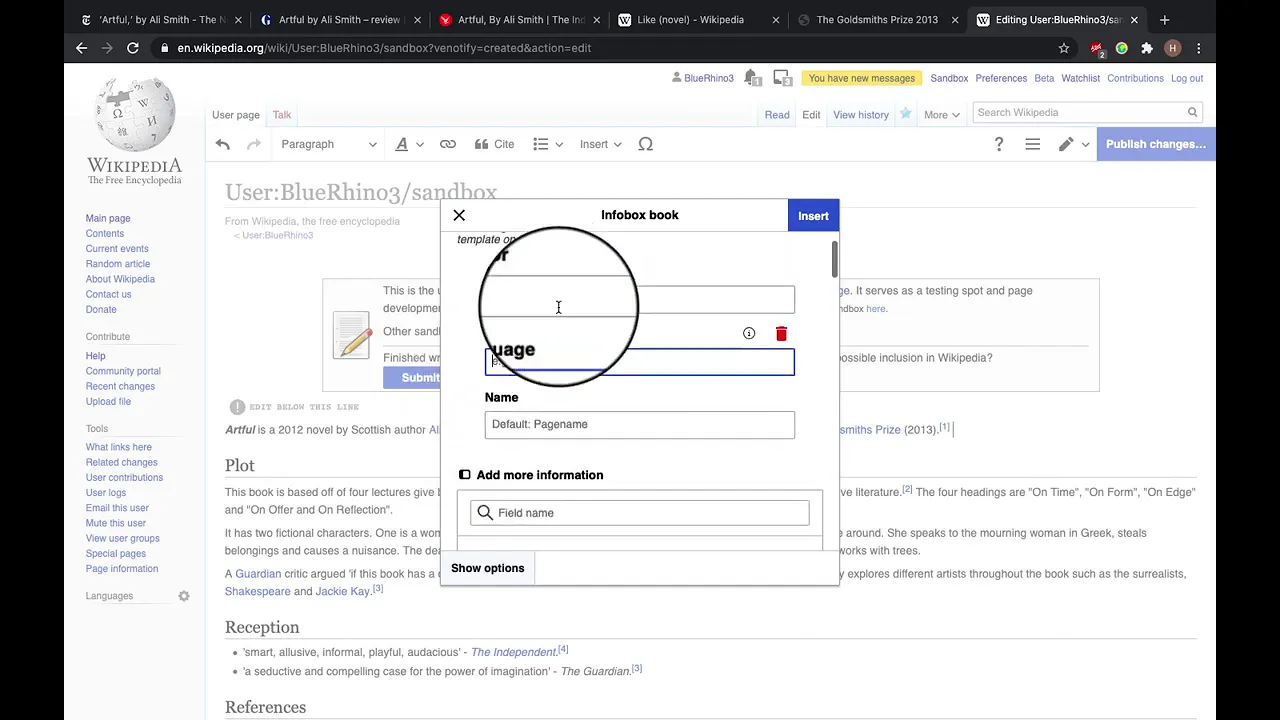Switch editor via pencil icon

click(1073, 144)
